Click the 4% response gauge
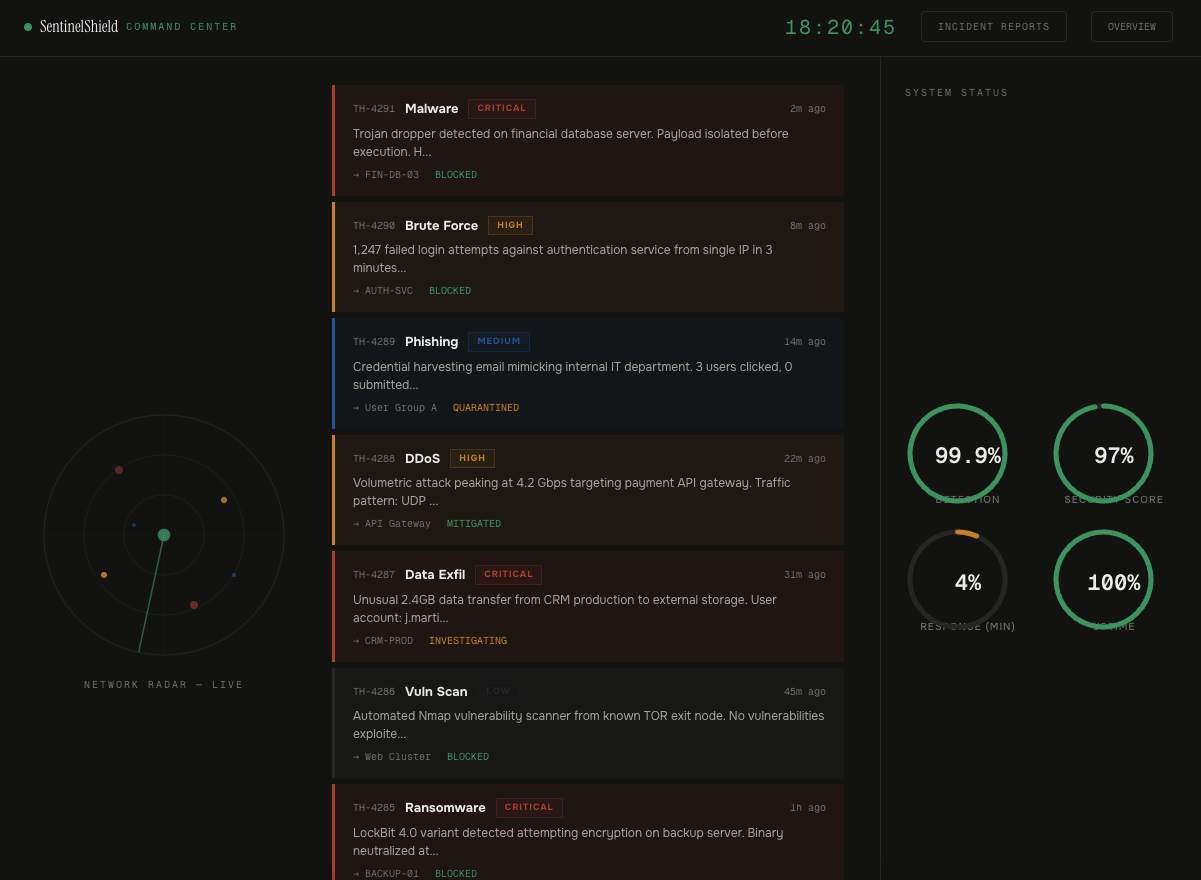1201x880 pixels. click(x=957, y=580)
